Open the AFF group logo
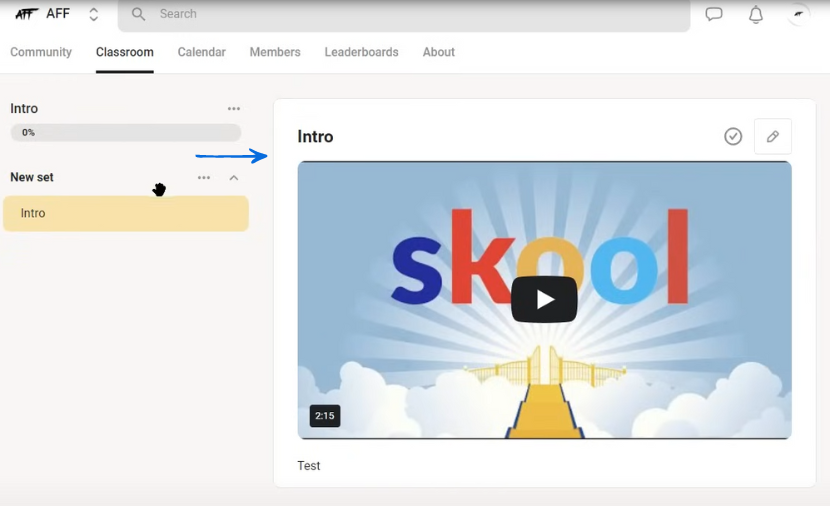Viewport: 830px width, 506px height. (x=26, y=14)
